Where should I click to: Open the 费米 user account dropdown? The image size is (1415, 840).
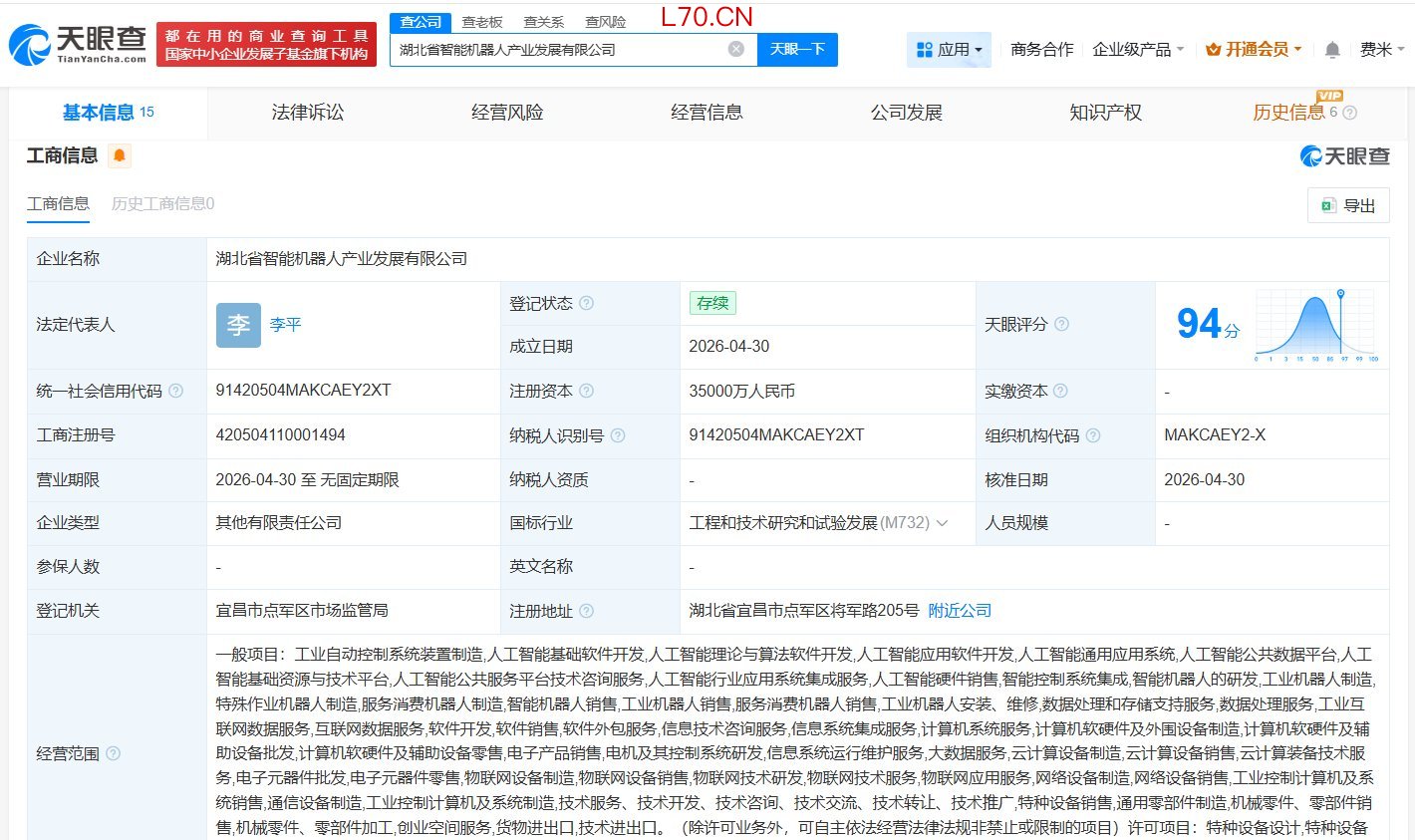pyautogui.click(x=1382, y=49)
